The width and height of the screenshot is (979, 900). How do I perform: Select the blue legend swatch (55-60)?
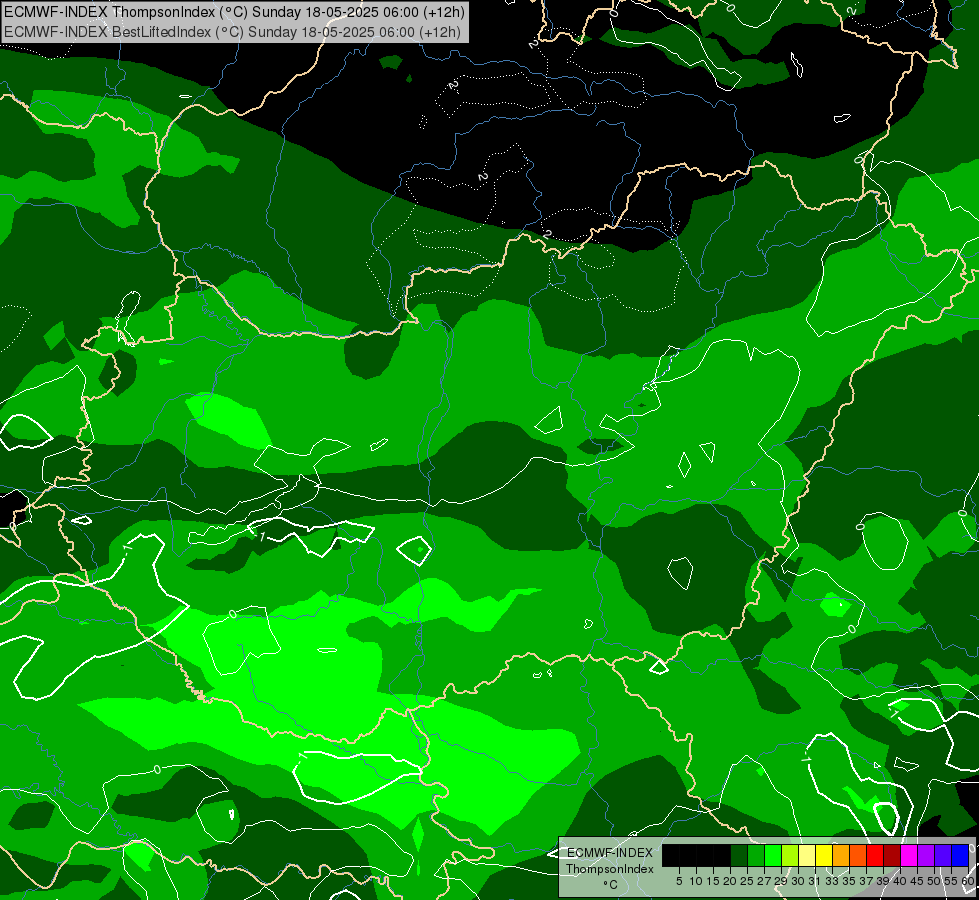(960, 856)
